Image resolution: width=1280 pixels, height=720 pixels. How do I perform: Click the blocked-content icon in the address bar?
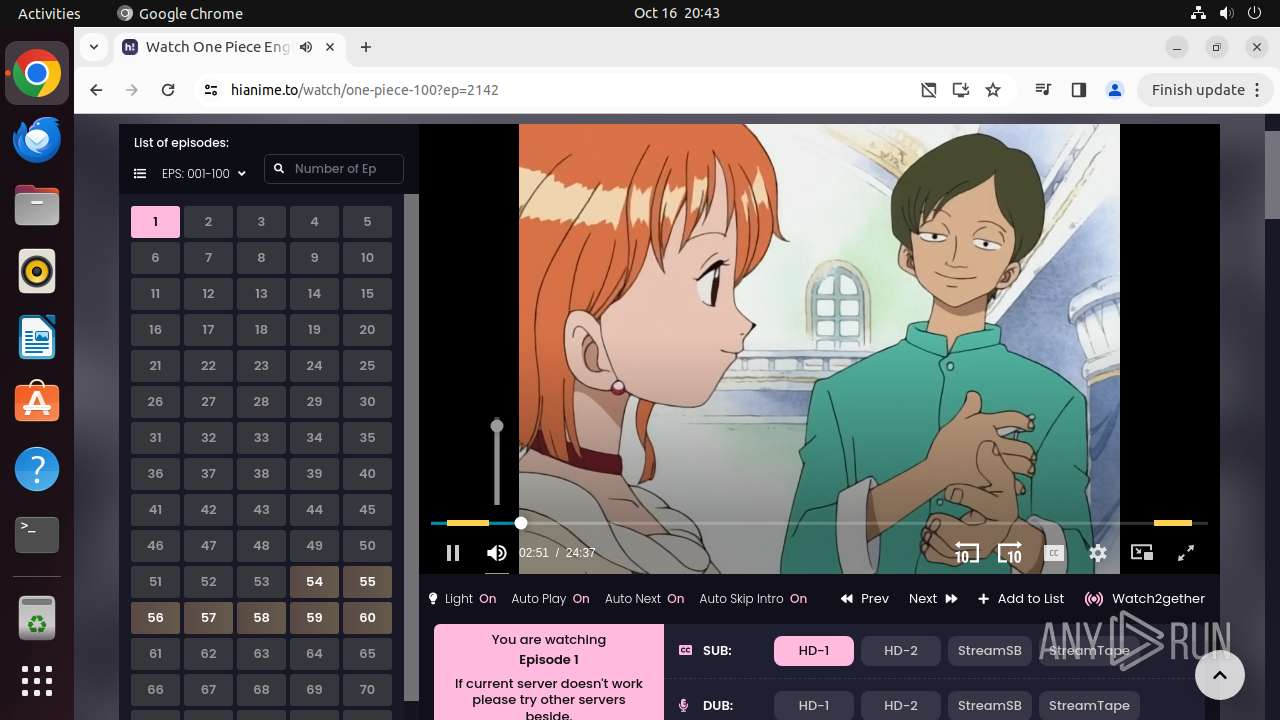point(929,90)
